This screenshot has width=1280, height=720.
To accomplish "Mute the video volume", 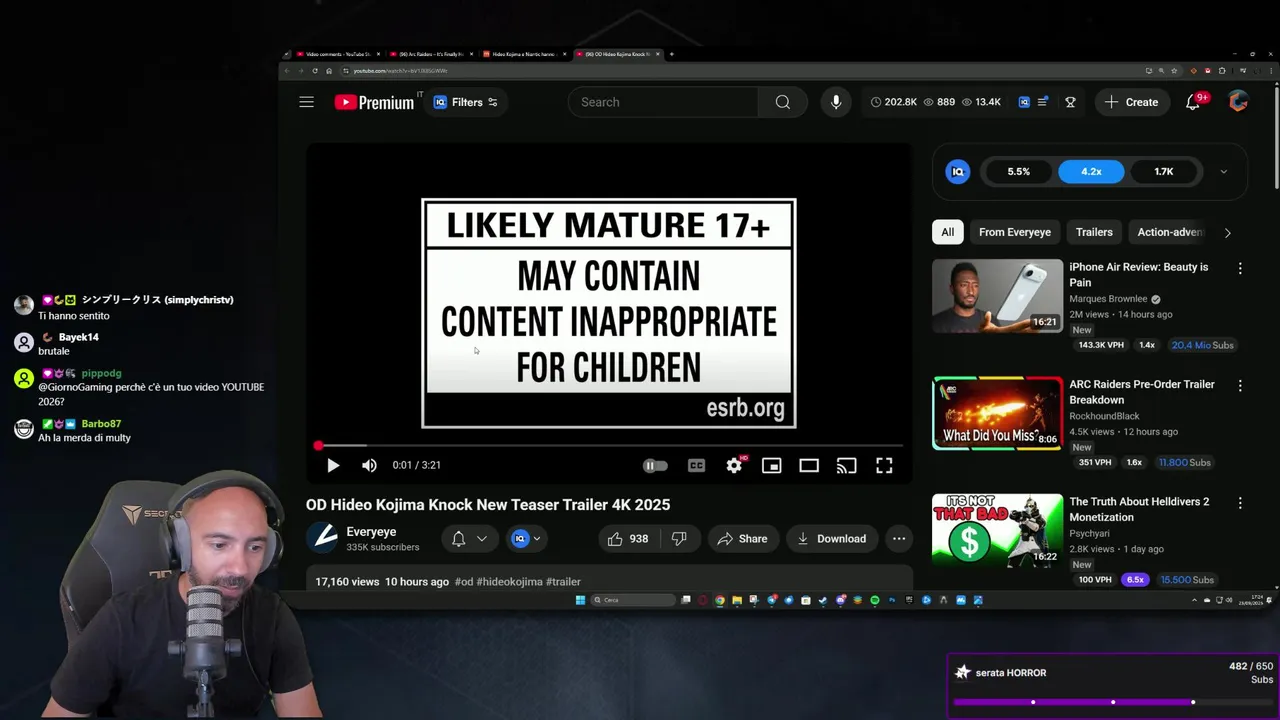I will point(369,465).
